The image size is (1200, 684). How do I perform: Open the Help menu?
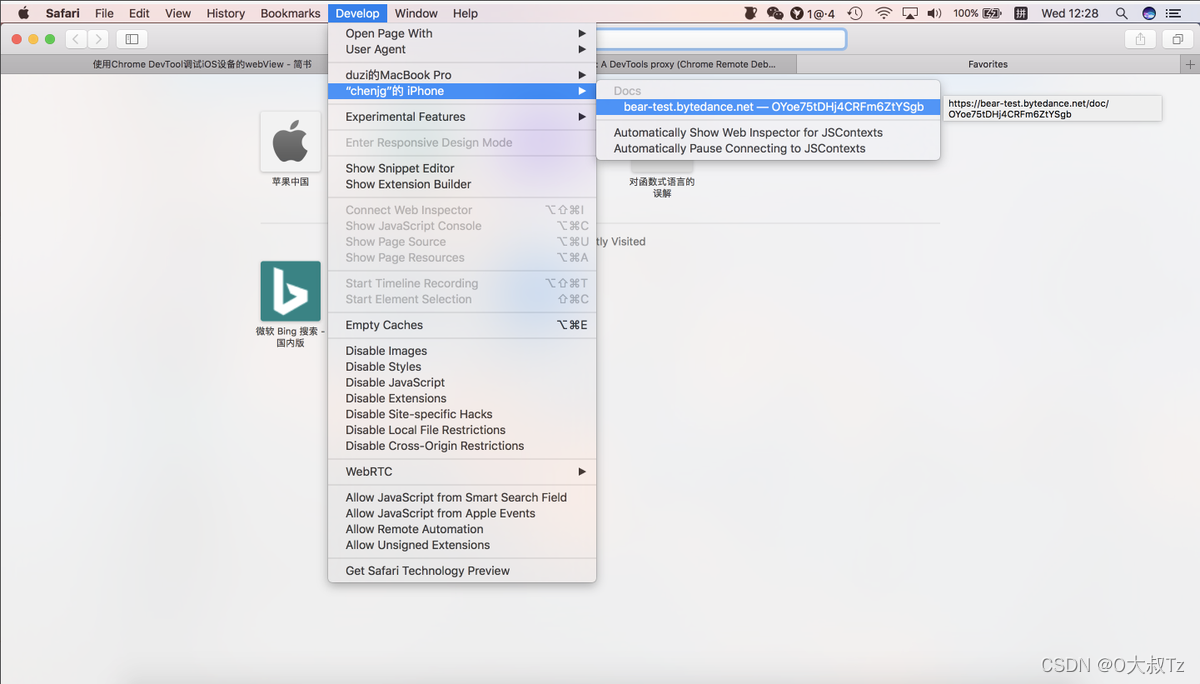(465, 13)
